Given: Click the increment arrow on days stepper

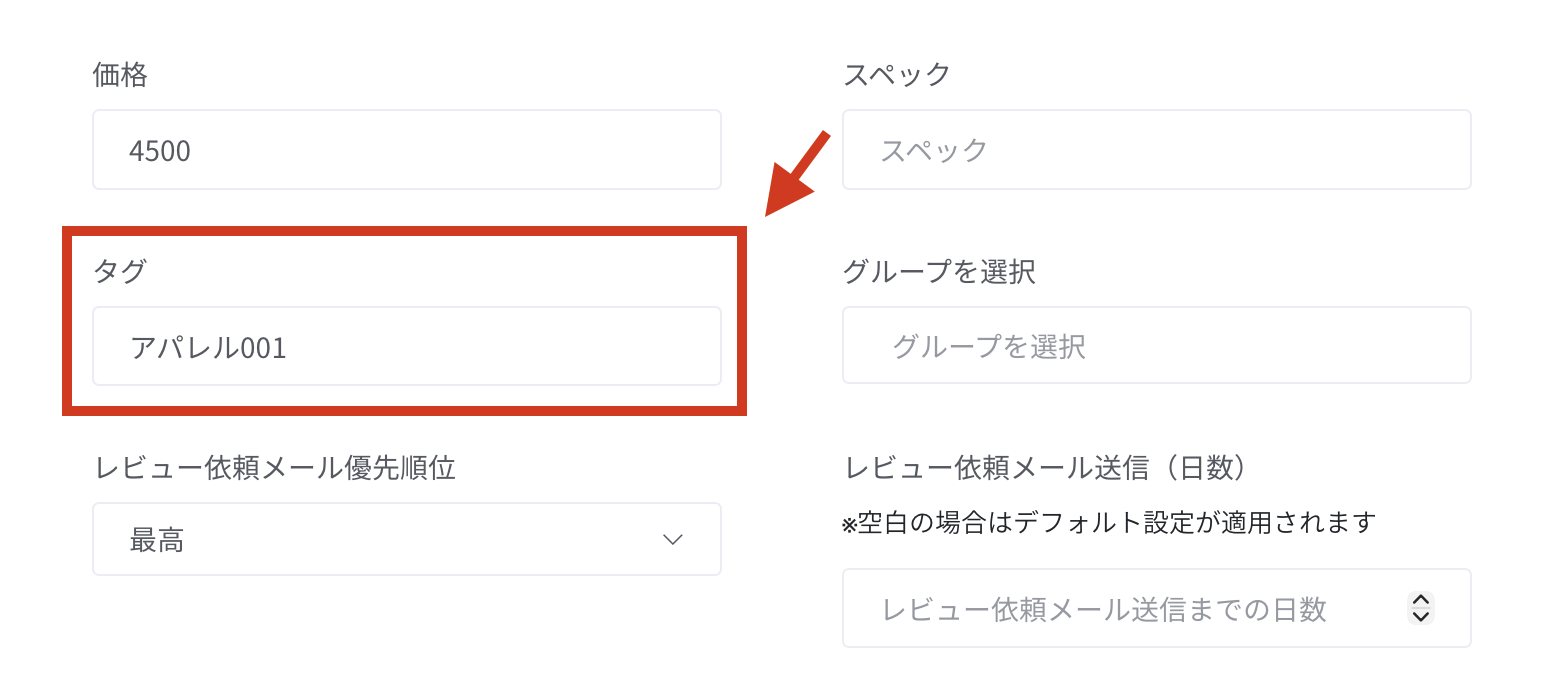Looking at the screenshot, I should (x=1420, y=600).
